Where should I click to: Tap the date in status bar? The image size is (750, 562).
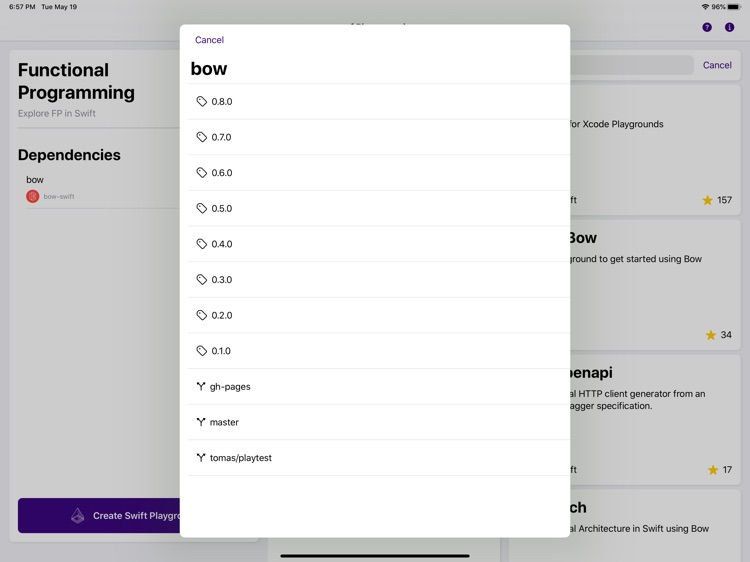pyautogui.click(x=59, y=7)
